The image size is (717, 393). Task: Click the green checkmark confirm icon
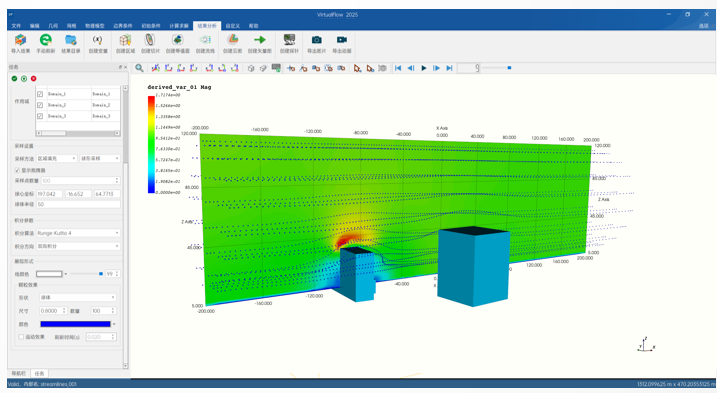[x=15, y=79]
